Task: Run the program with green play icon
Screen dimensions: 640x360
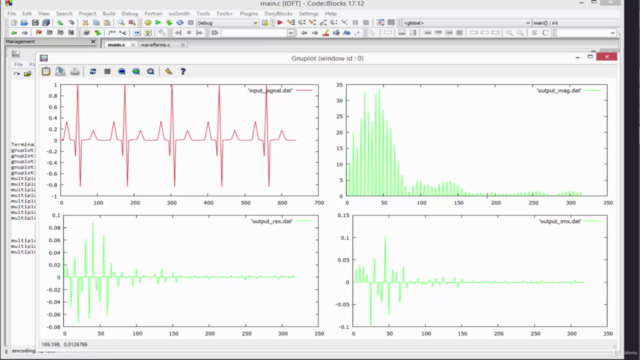Action: [158, 23]
